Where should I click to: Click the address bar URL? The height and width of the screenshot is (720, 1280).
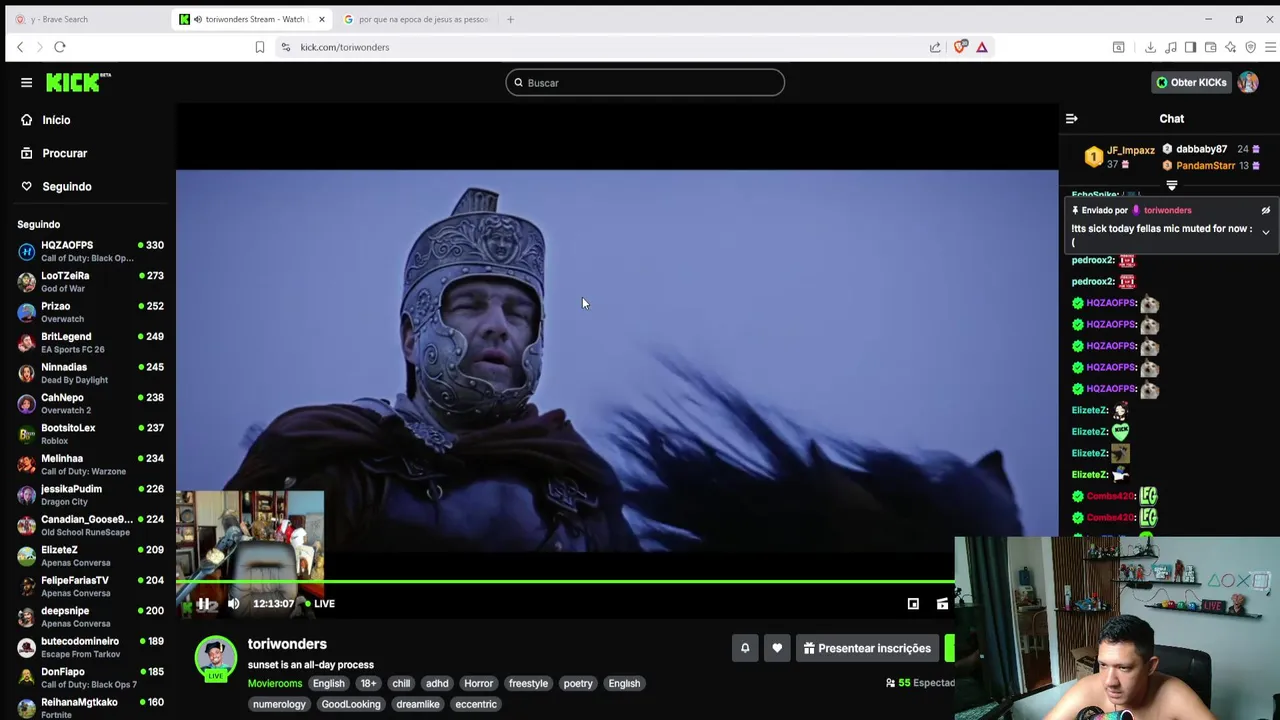click(x=345, y=47)
